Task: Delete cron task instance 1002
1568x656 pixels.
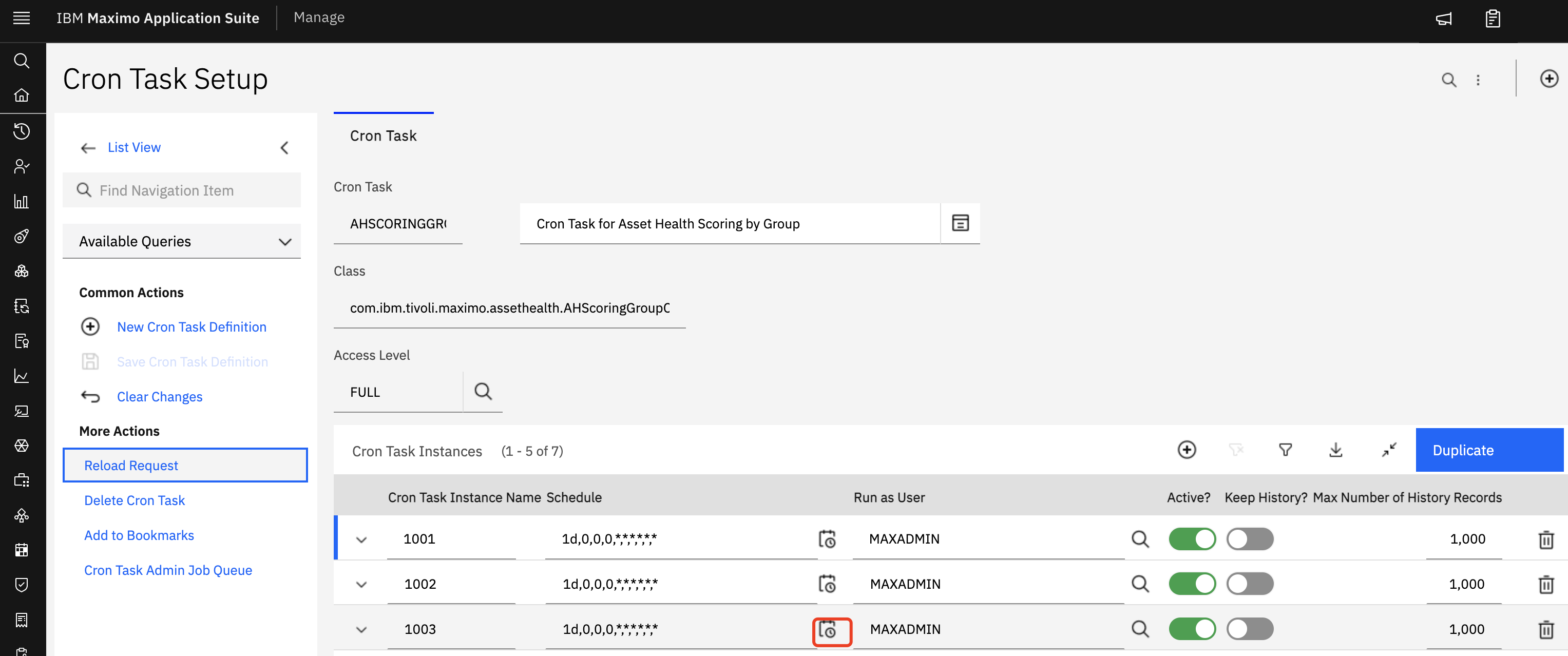Action: point(1545,585)
